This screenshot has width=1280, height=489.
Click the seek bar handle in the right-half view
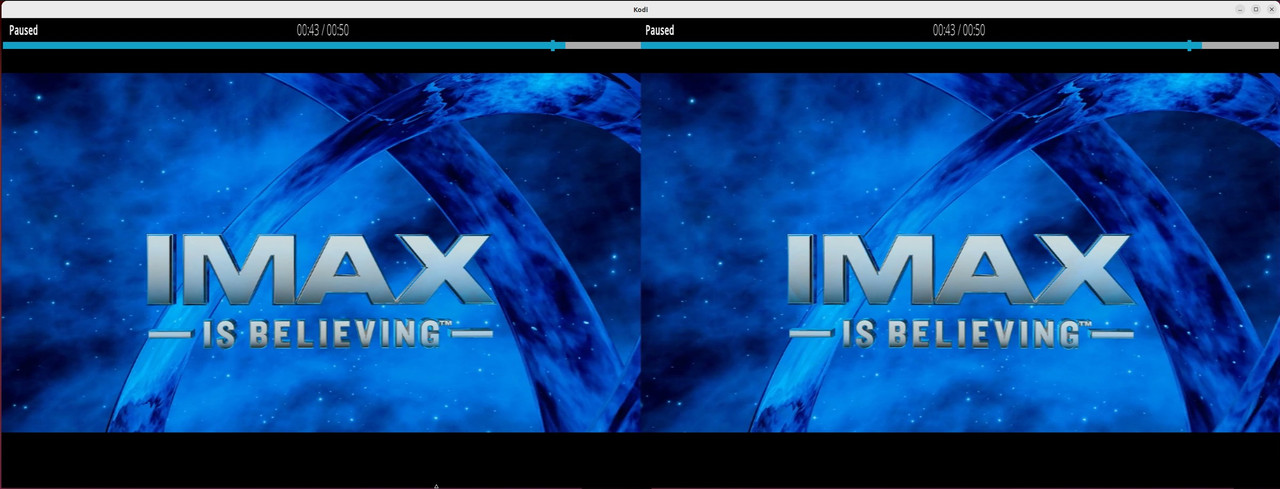click(1189, 45)
